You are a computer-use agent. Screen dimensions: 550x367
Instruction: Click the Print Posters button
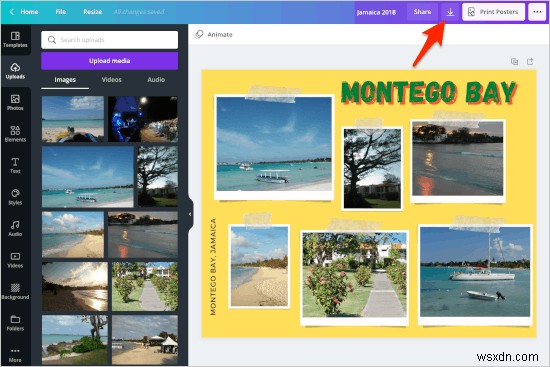coord(494,12)
